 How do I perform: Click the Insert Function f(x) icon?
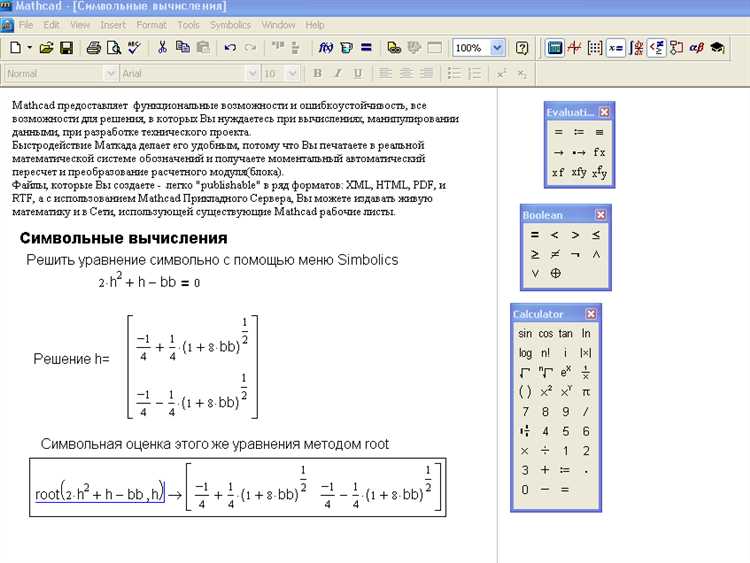click(326, 47)
